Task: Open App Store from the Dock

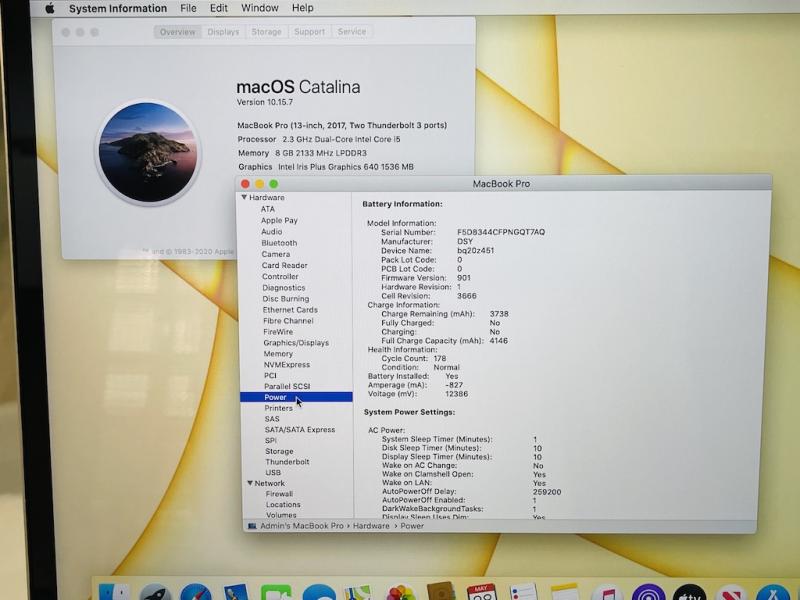Action: 773,592
